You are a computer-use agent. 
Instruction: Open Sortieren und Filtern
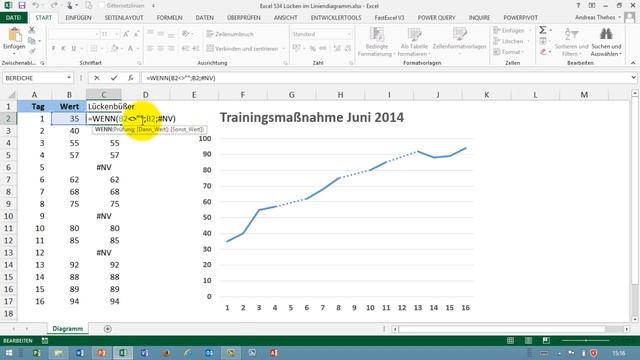click(x=571, y=42)
